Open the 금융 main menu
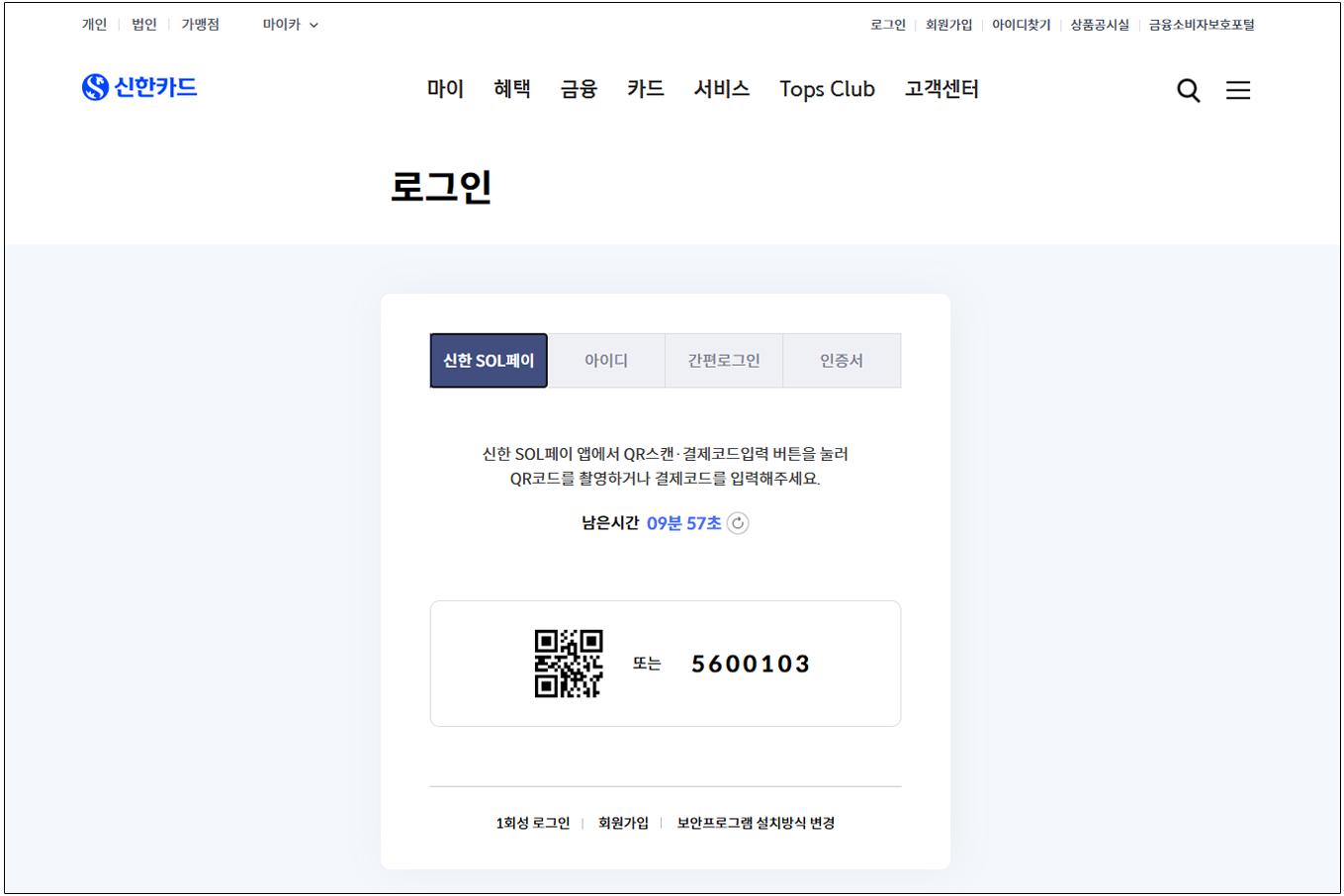 pos(579,89)
